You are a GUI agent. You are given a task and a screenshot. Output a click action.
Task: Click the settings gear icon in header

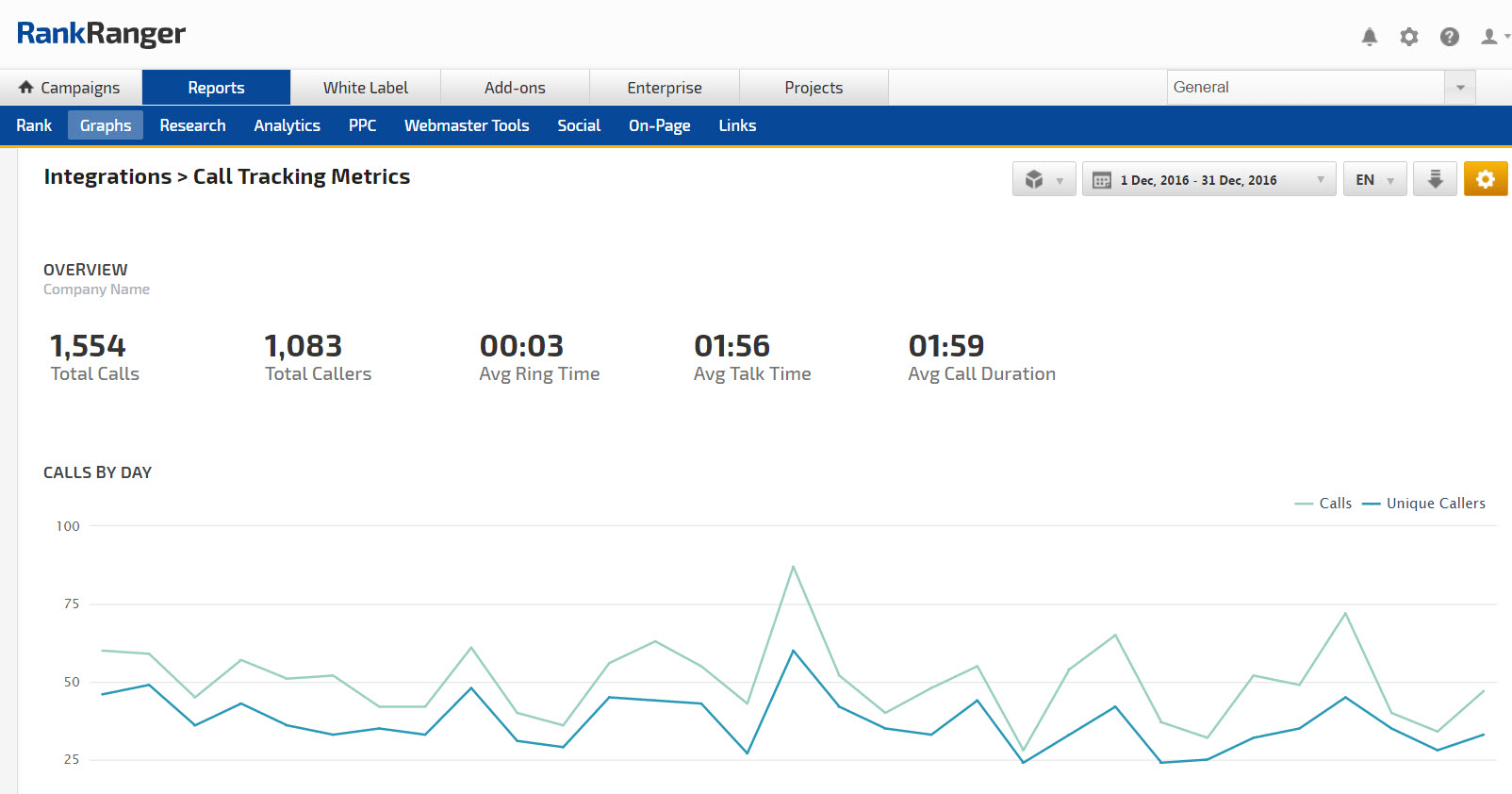point(1408,37)
